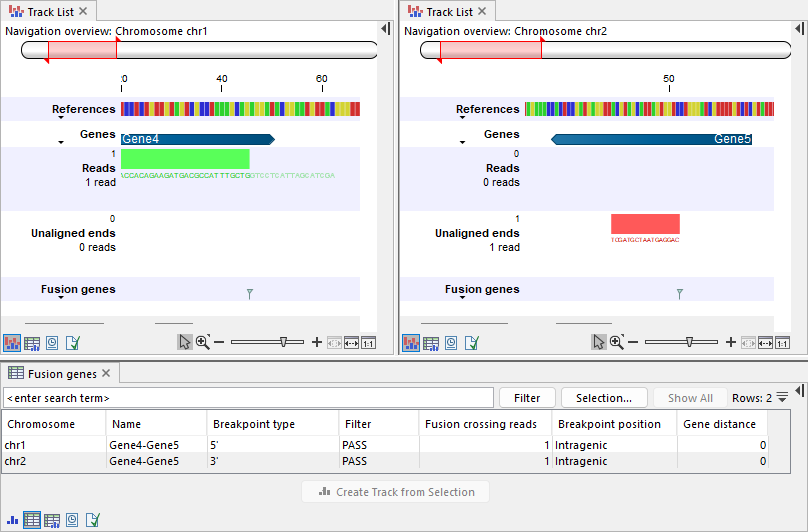The image size is (808, 532).
Task: Sort by Breakpoint type column header
Action: pyautogui.click(x=273, y=424)
